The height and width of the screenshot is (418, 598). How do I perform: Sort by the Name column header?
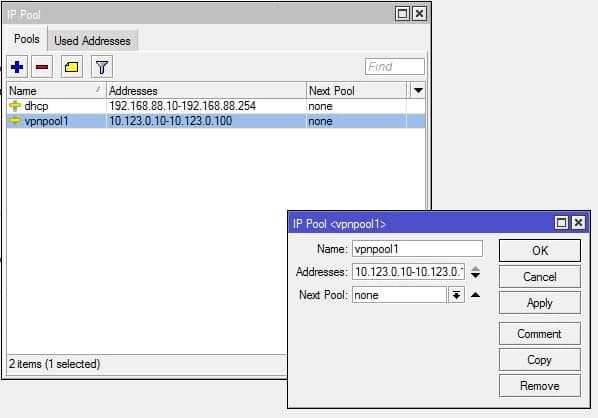[x=56, y=91]
